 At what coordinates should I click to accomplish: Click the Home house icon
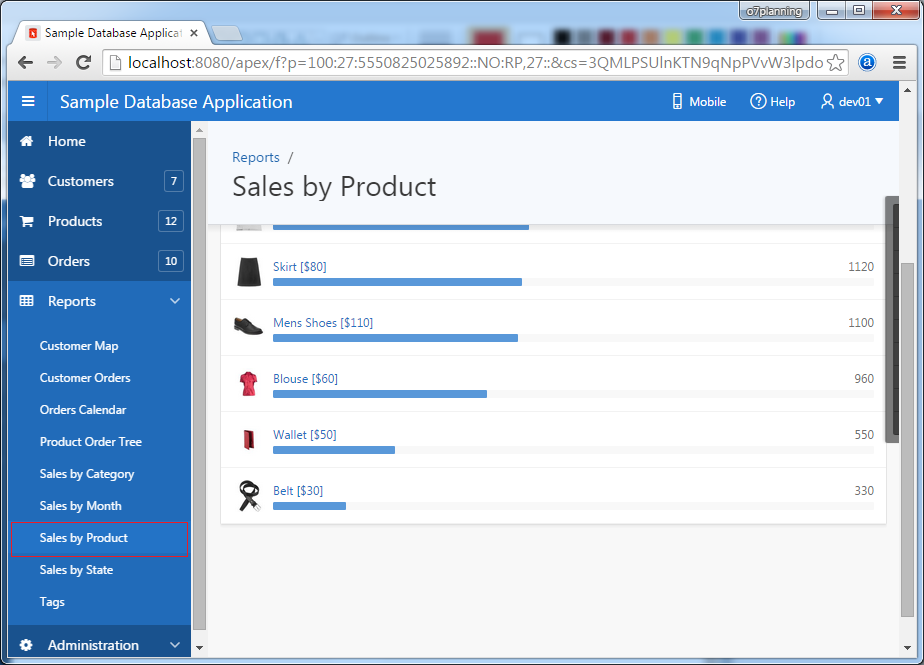pos(27,141)
